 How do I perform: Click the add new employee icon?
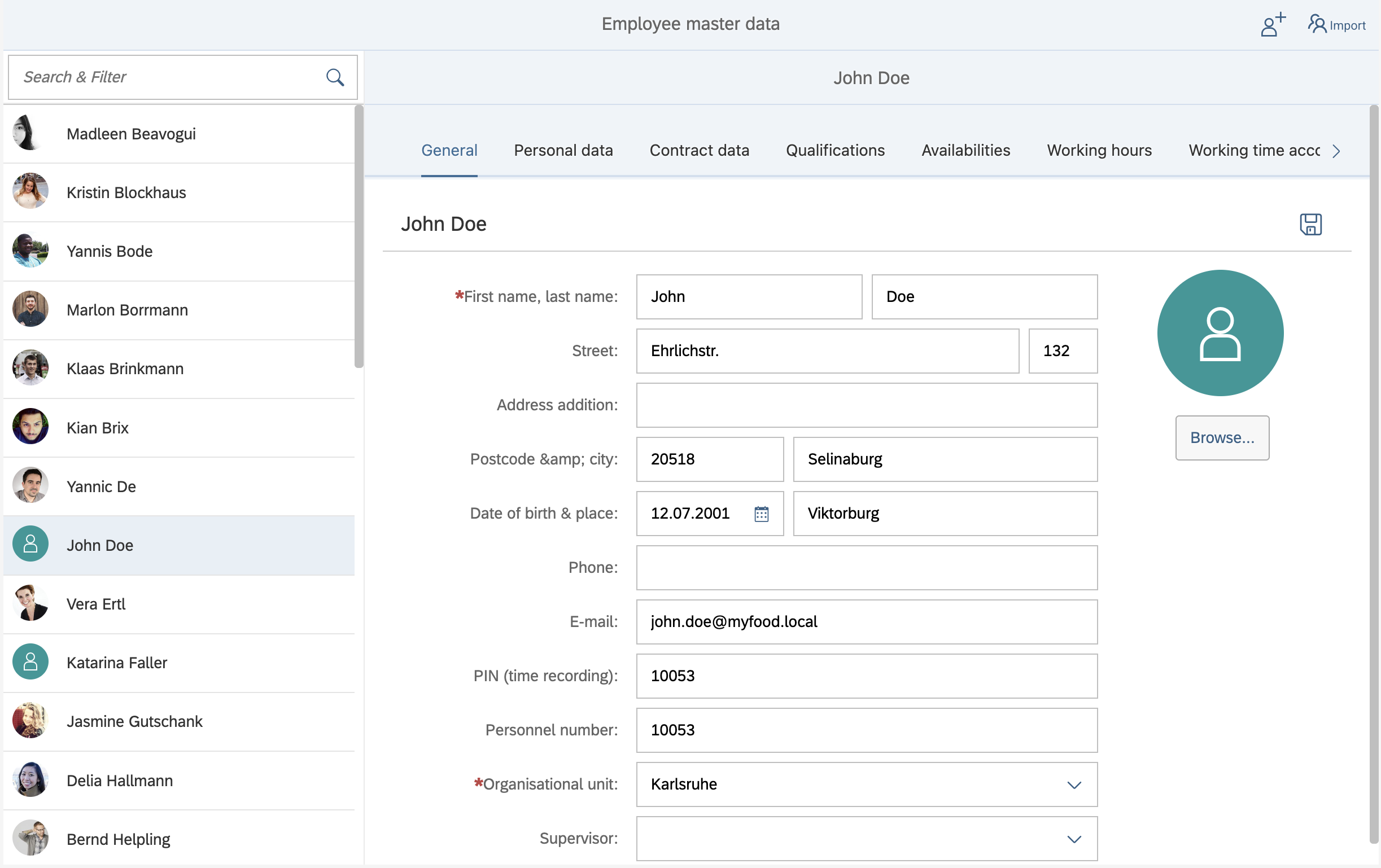(1272, 25)
